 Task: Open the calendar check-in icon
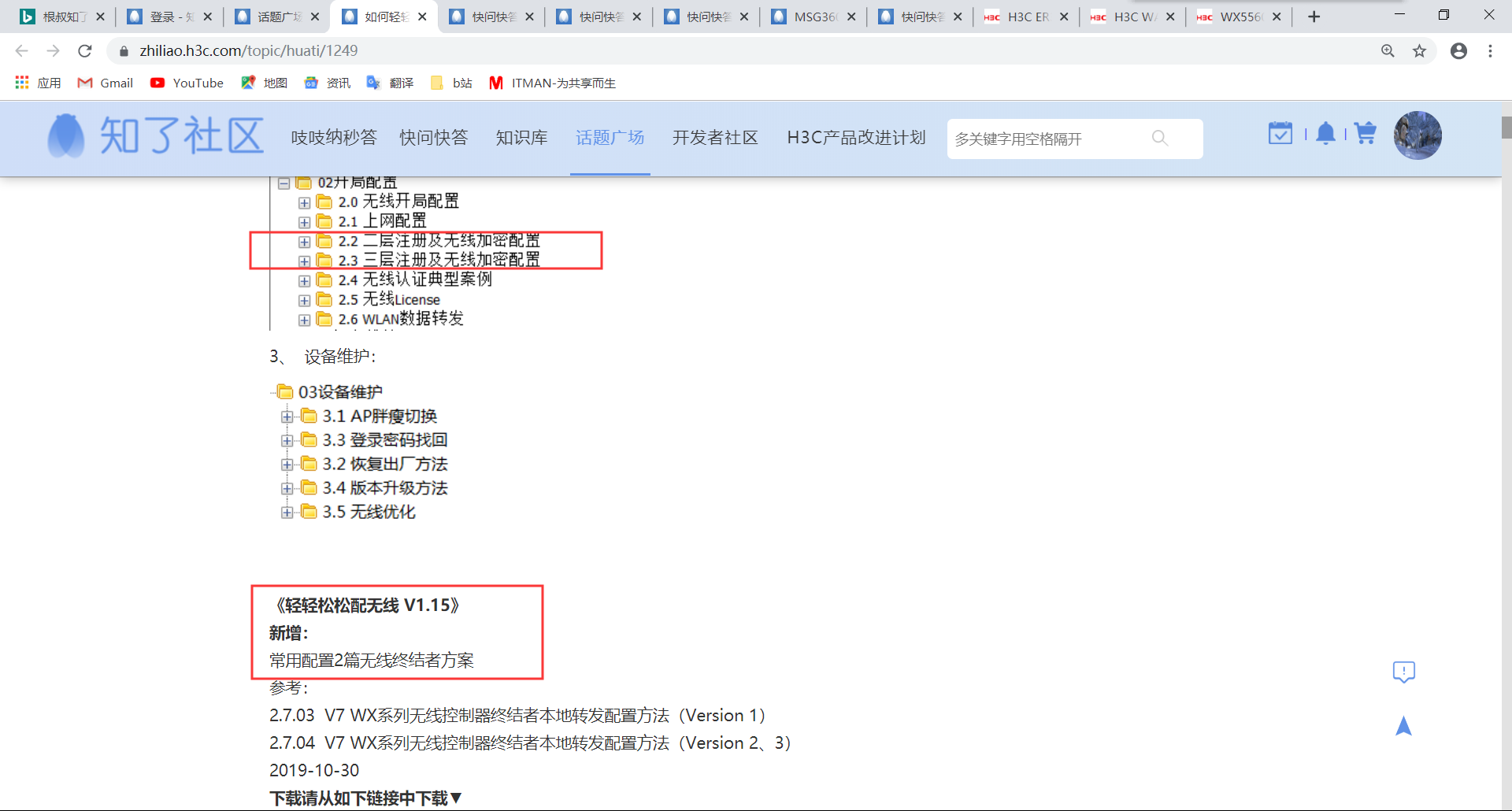point(1280,133)
